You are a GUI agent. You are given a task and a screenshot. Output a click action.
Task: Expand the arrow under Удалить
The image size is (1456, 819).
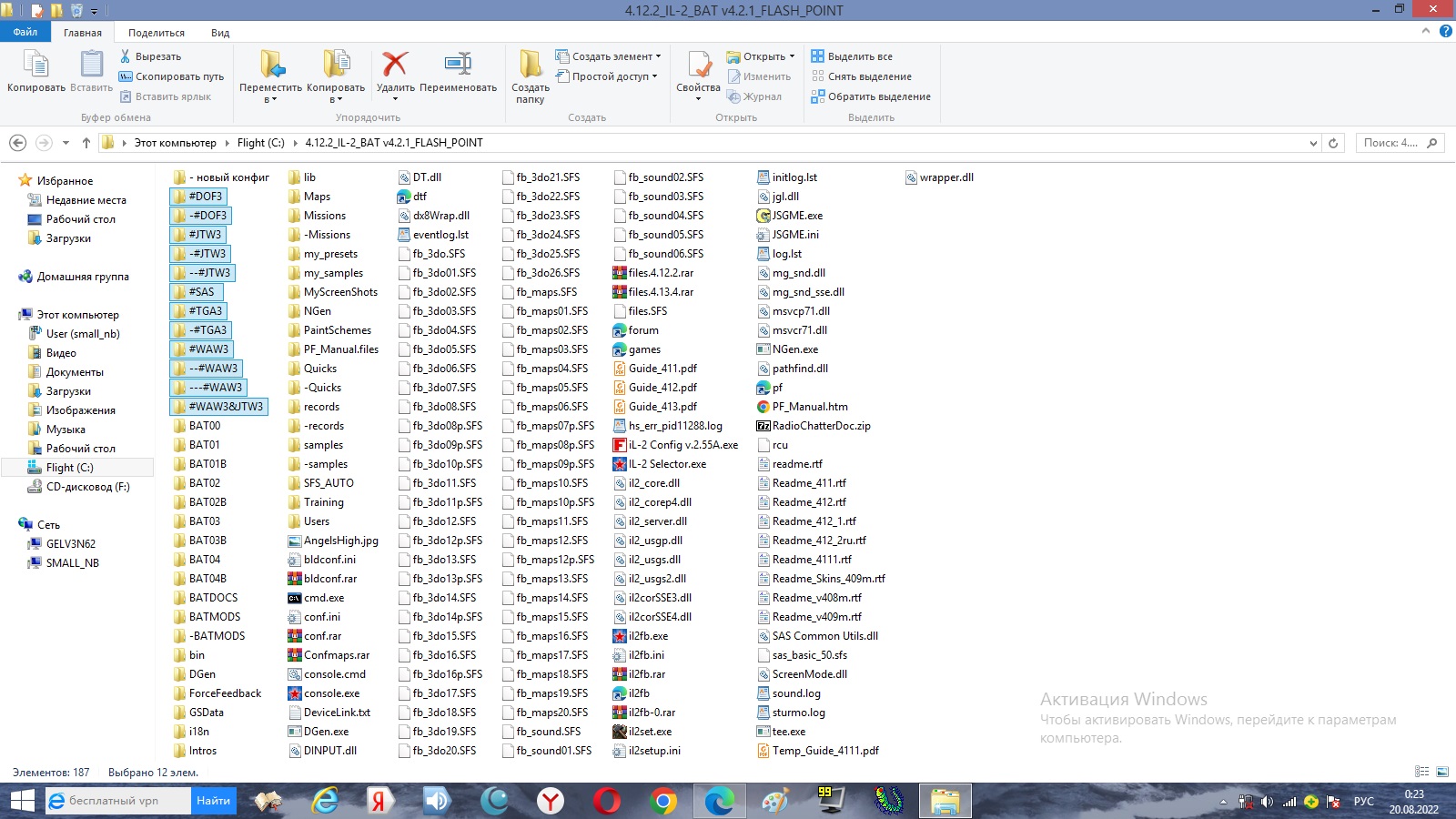tap(395, 99)
